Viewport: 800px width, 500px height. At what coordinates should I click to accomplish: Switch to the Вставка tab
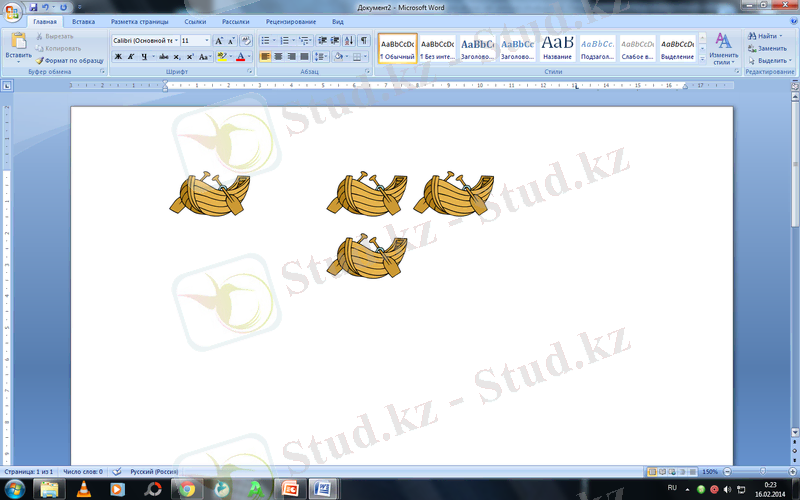(84, 20)
